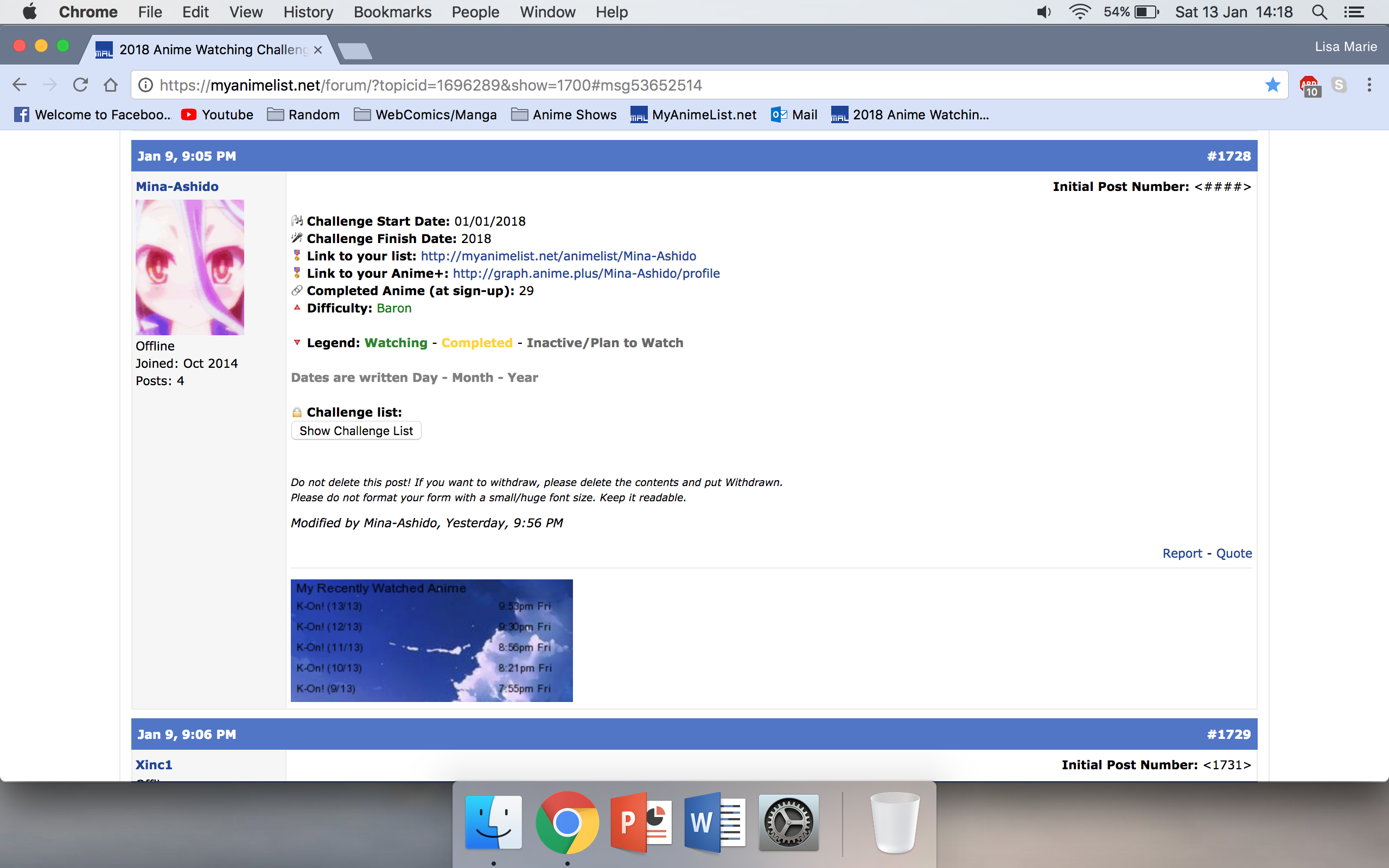The width and height of the screenshot is (1389, 868).
Task: Open the File menu
Action: pos(150,12)
